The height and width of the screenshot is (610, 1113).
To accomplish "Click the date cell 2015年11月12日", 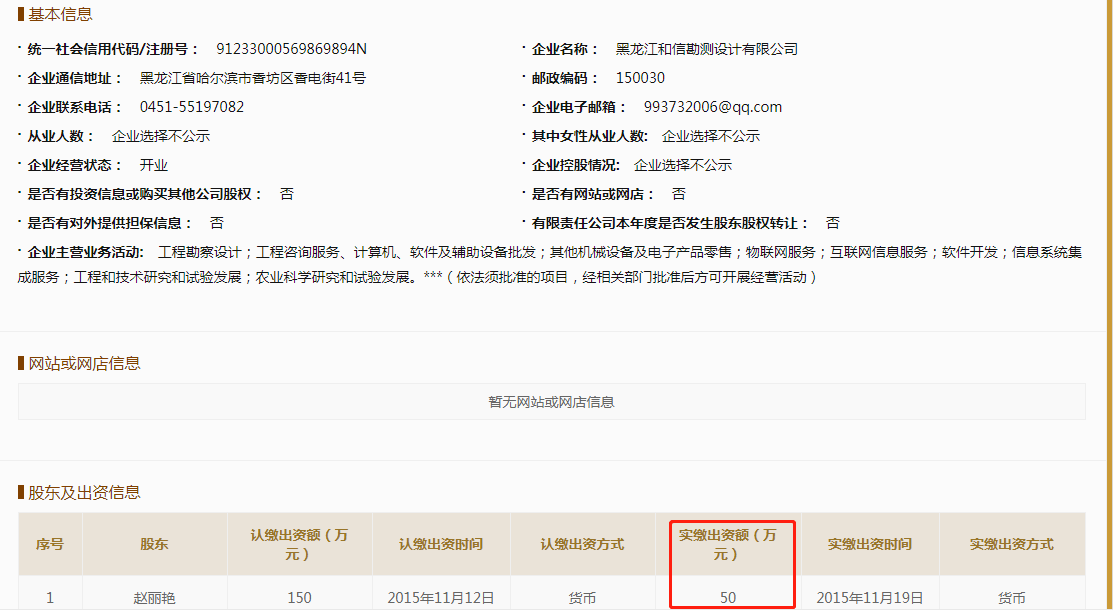I will [440, 598].
